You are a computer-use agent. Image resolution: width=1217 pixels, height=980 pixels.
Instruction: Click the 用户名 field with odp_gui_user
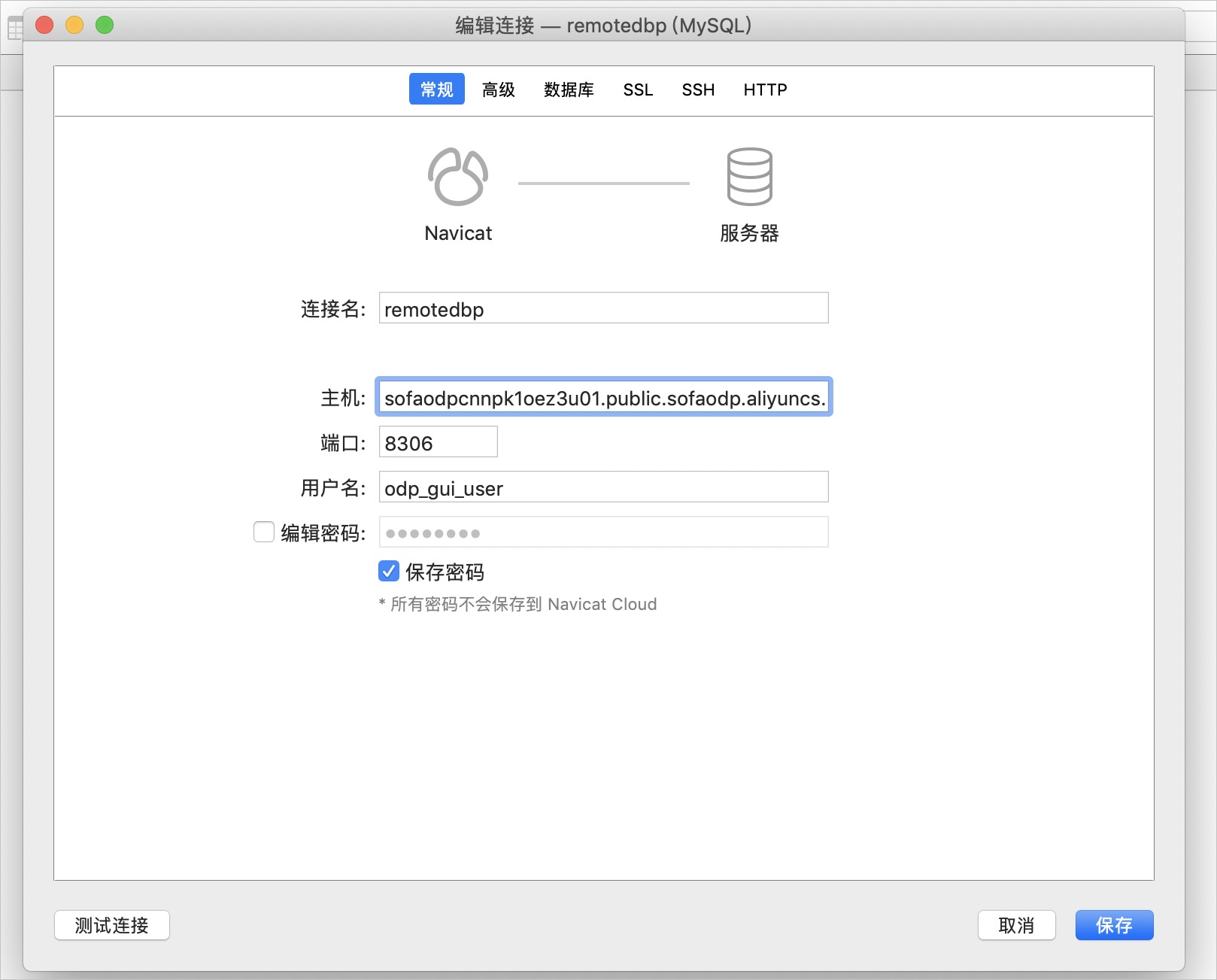pyautogui.click(x=603, y=487)
